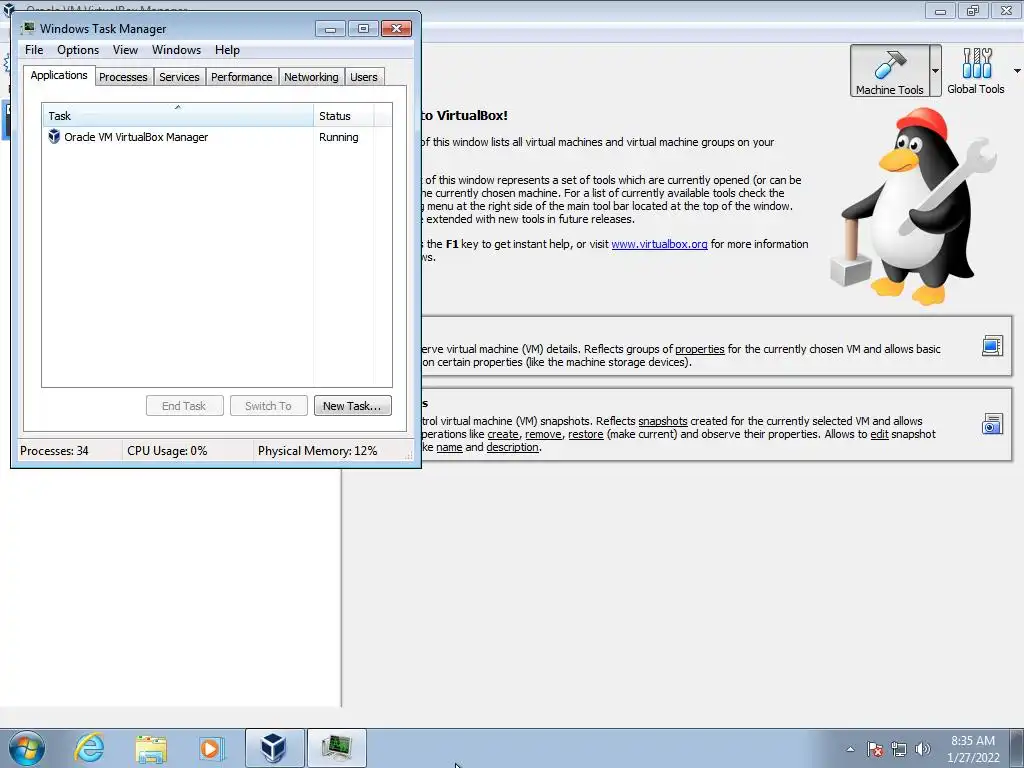Open the View menu in Task Manager
The height and width of the screenshot is (768, 1024).
(x=125, y=50)
